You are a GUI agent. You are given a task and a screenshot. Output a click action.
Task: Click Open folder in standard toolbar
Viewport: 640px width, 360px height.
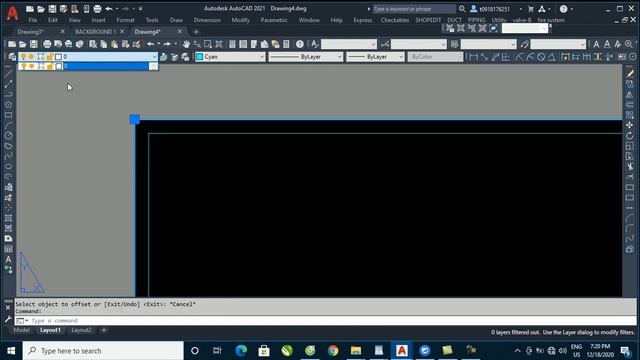23,44
